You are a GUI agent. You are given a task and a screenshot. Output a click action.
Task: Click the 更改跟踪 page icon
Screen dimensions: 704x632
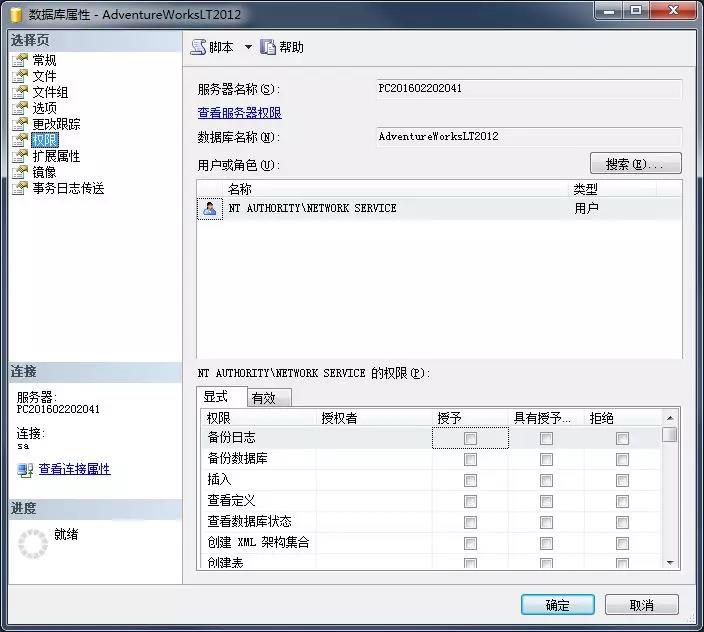(x=20, y=124)
